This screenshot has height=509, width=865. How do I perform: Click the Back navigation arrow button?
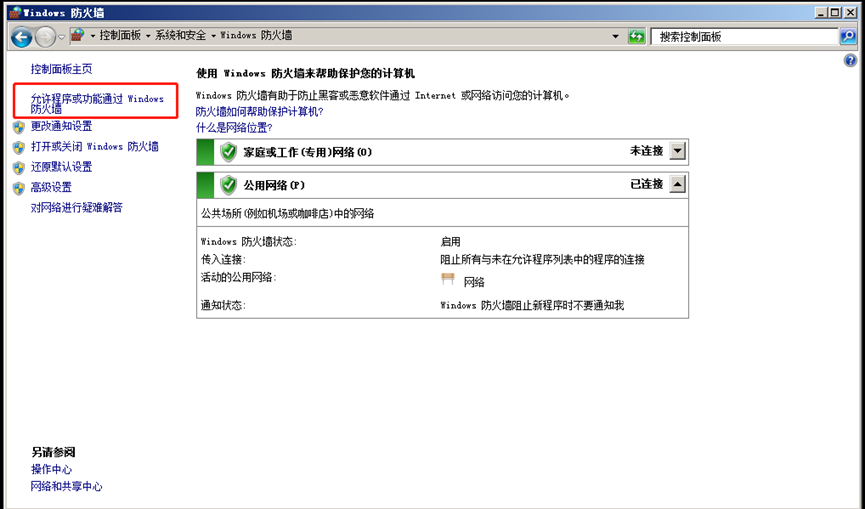pyautogui.click(x=21, y=36)
